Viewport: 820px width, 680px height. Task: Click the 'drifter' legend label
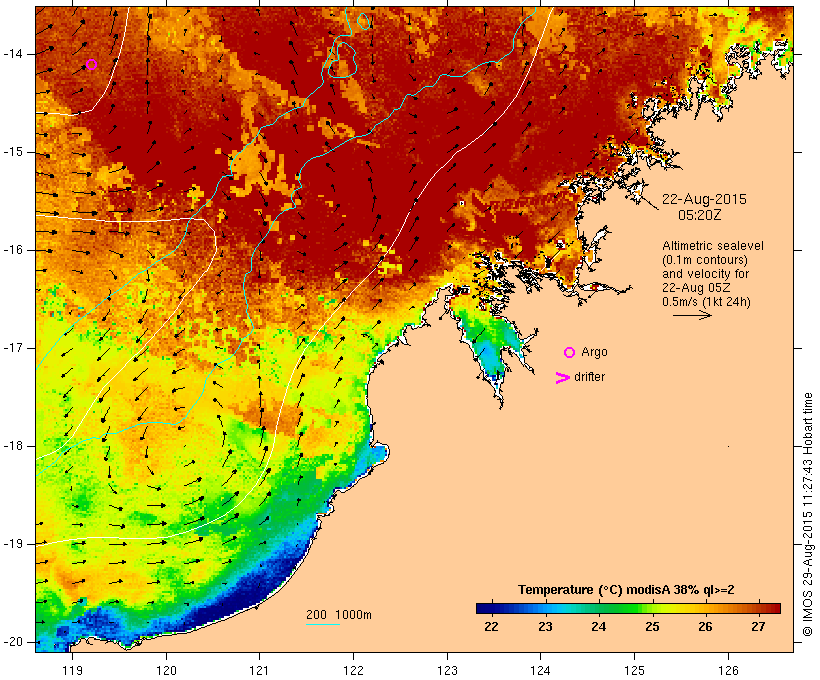pyautogui.click(x=589, y=377)
